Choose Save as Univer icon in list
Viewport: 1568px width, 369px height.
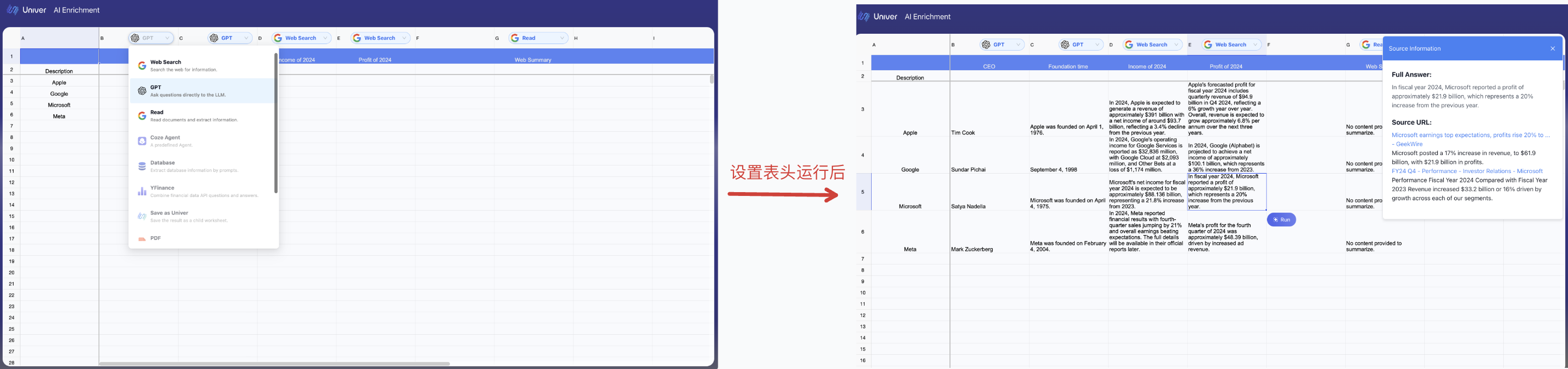pos(142,216)
